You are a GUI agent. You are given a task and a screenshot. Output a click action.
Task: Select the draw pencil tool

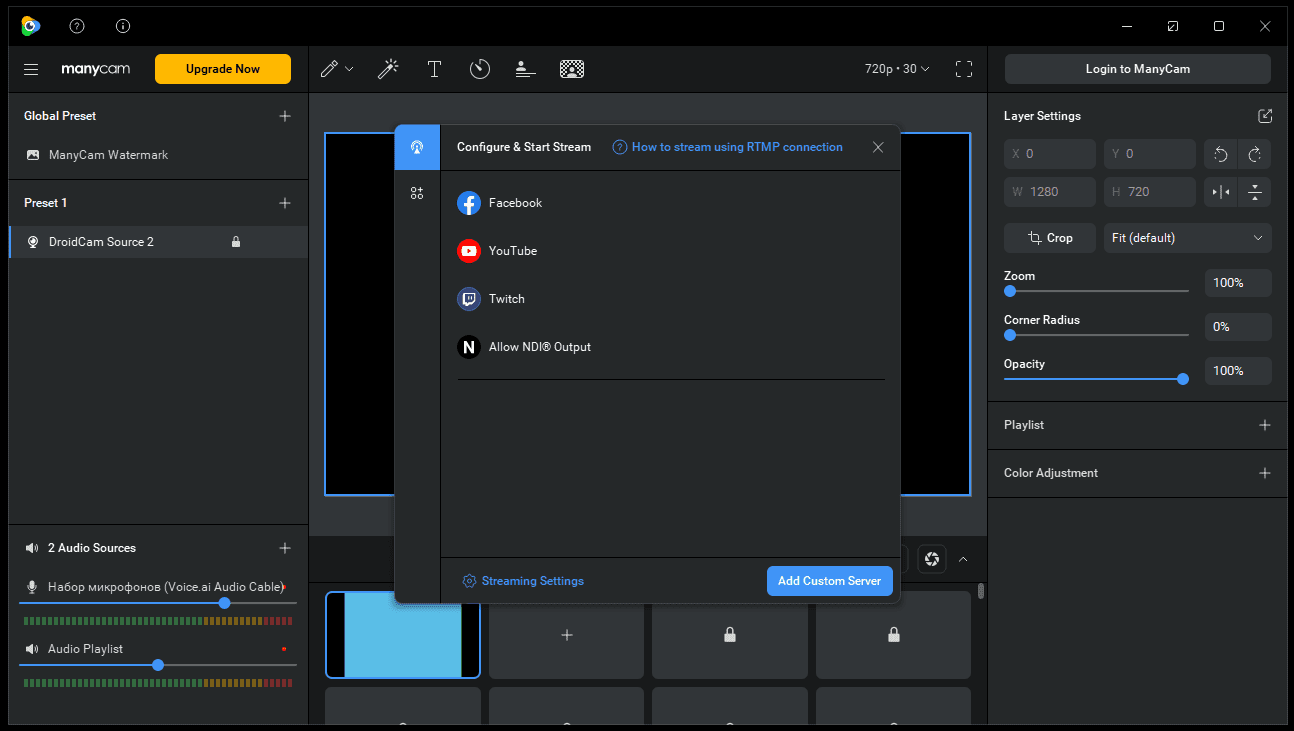(x=328, y=69)
